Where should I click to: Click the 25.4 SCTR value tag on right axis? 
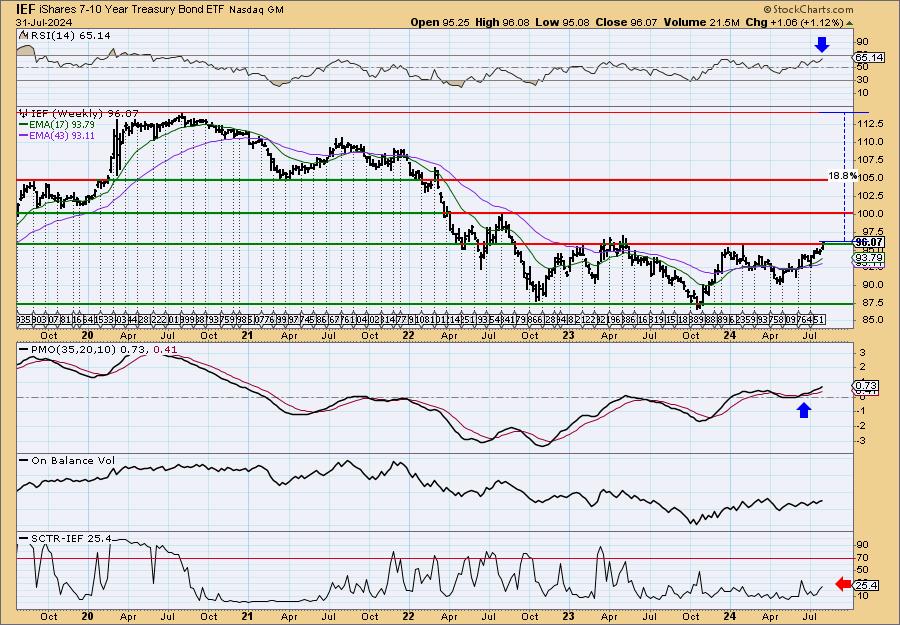(867, 585)
